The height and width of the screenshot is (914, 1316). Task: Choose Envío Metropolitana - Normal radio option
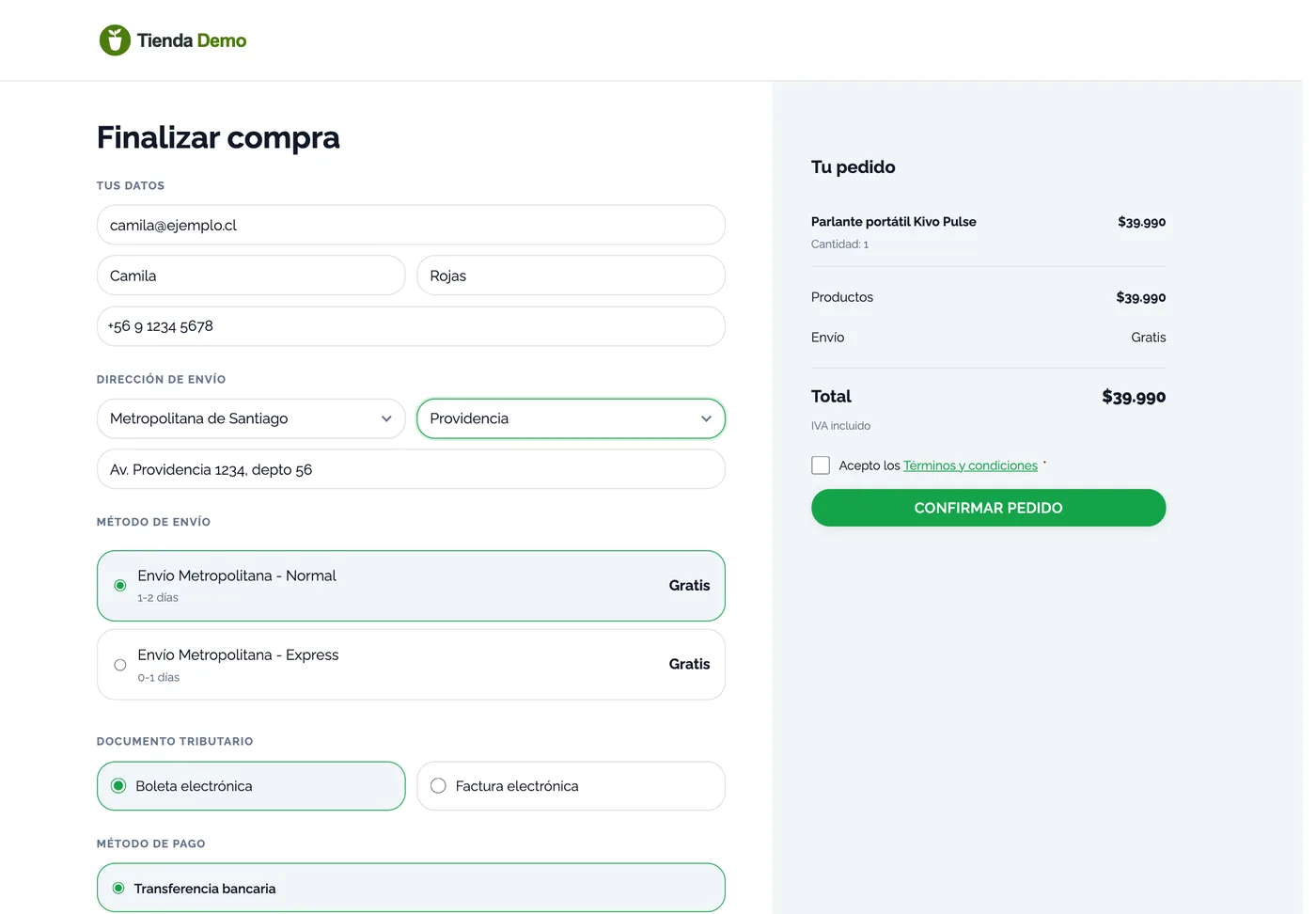click(411, 586)
